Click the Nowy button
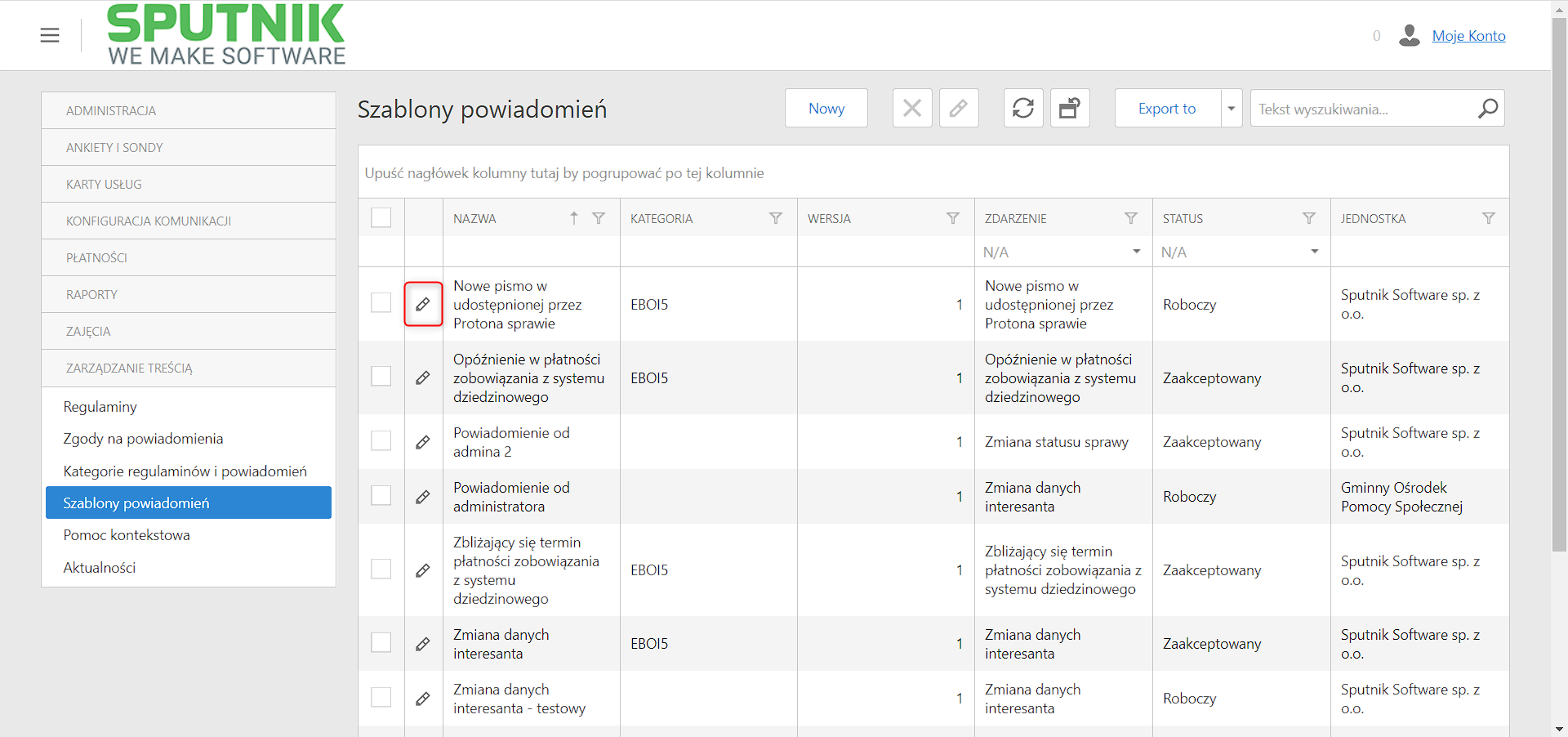The width and height of the screenshot is (1568, 737). coord(826,108)
